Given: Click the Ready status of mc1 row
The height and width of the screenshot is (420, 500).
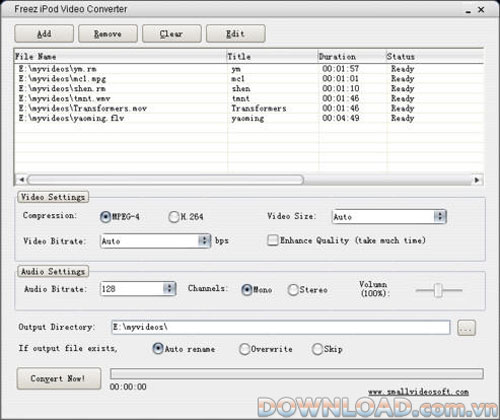Looking at the screenshot, I should (403, 79).
